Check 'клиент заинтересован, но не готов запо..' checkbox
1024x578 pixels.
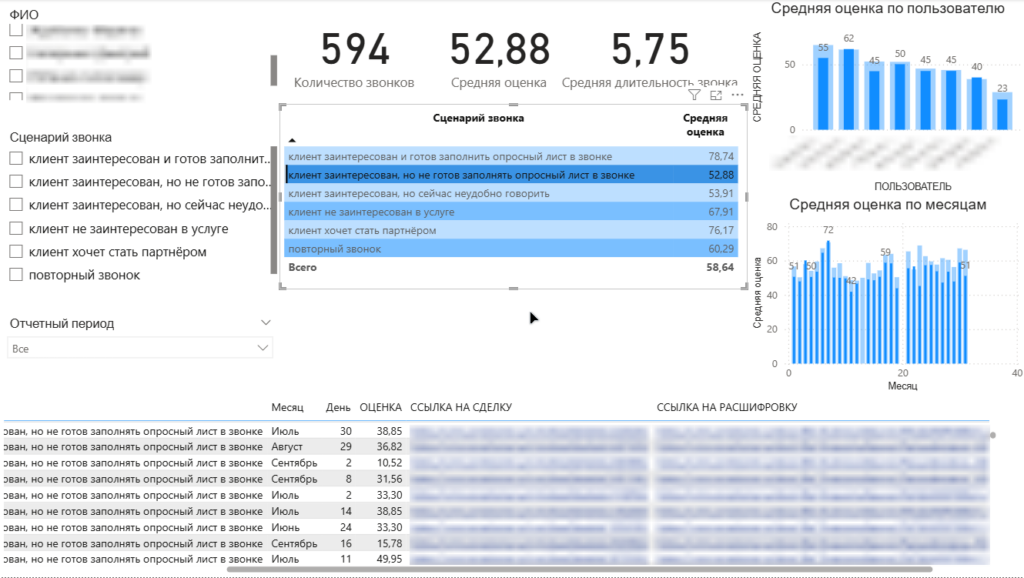pyautogui.click(x=16, y=181)
